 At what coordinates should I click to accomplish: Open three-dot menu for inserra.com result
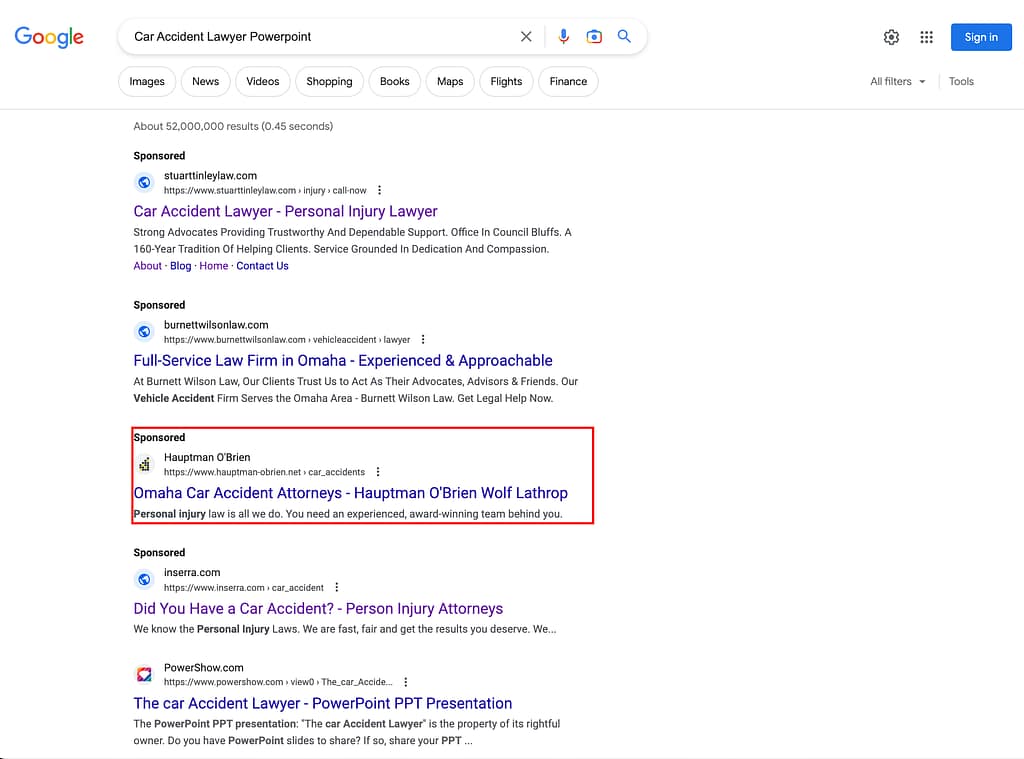click(x=337, y=587)
